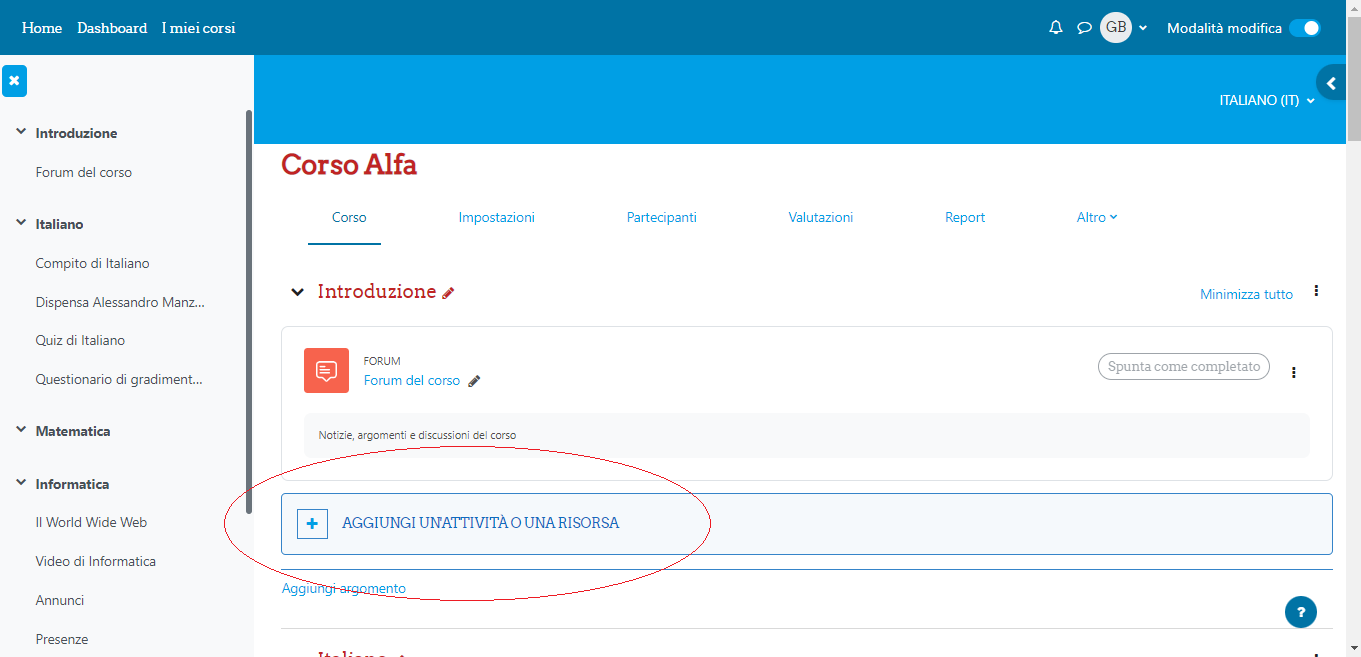Edit the Forum del corso title pencil
1361x657 pixels.
(x=474, y=381)
